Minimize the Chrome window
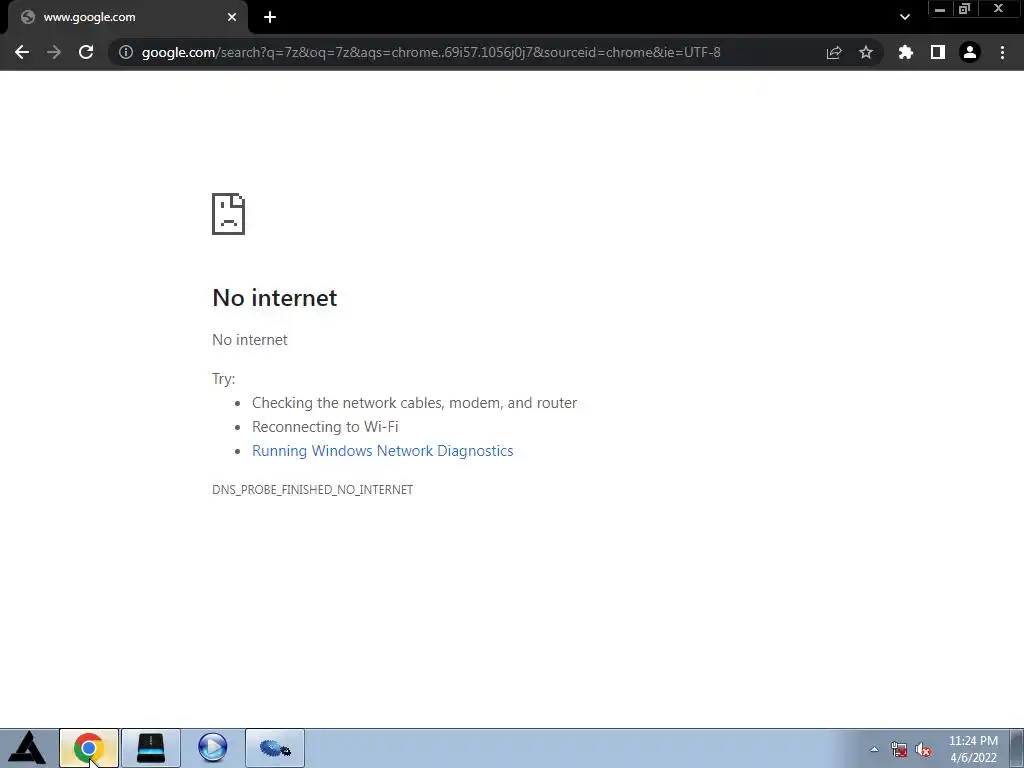Viewport: 1024px width, 768px height. pyautogui.click(x=940, y=9)
